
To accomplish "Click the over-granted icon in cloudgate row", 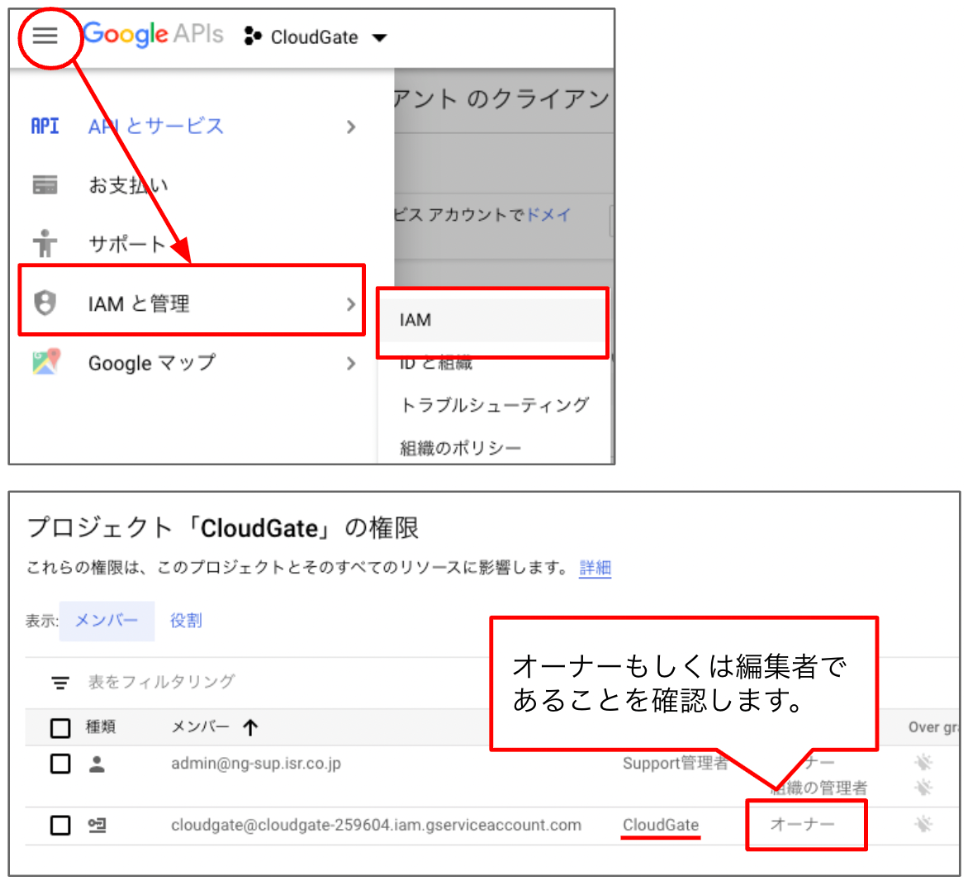I will tap(923, 824).
